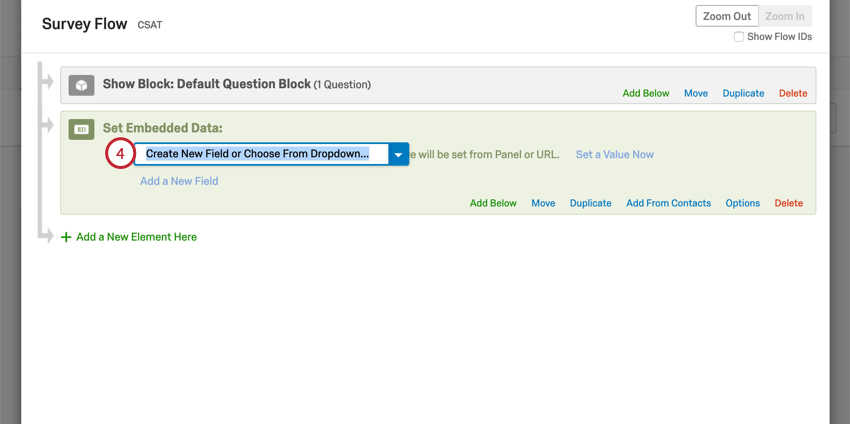Click Add Below on Embedded Data element
This screenshot has height=424, width=850.
493,203
